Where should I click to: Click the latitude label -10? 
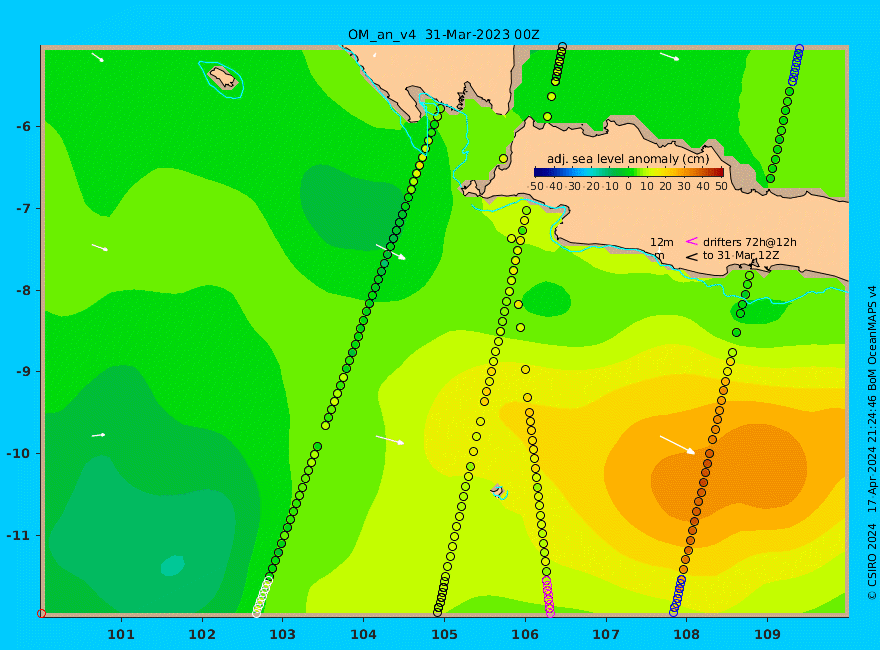click(x=19, y=453)
